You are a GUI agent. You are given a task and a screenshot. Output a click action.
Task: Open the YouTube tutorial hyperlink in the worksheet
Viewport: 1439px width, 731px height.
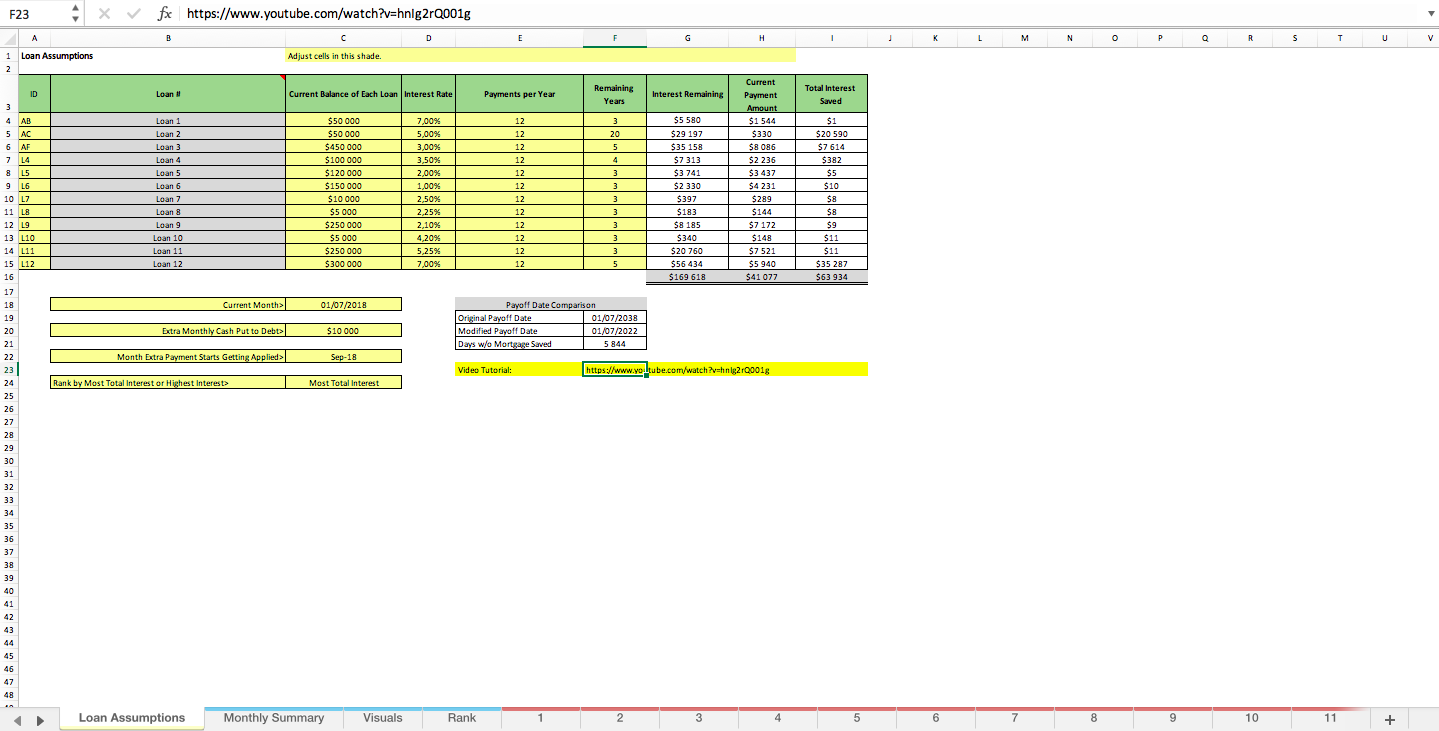(x=677, y=369)
